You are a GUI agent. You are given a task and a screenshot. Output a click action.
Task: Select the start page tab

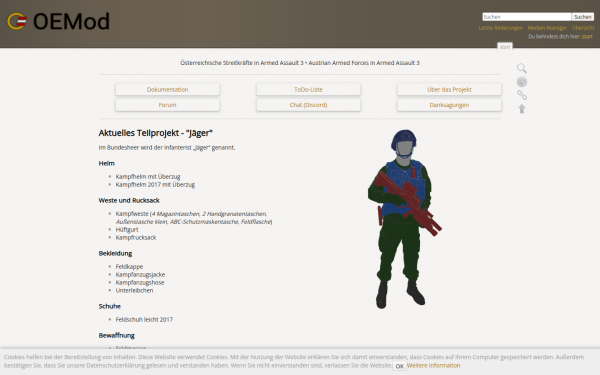505,47
